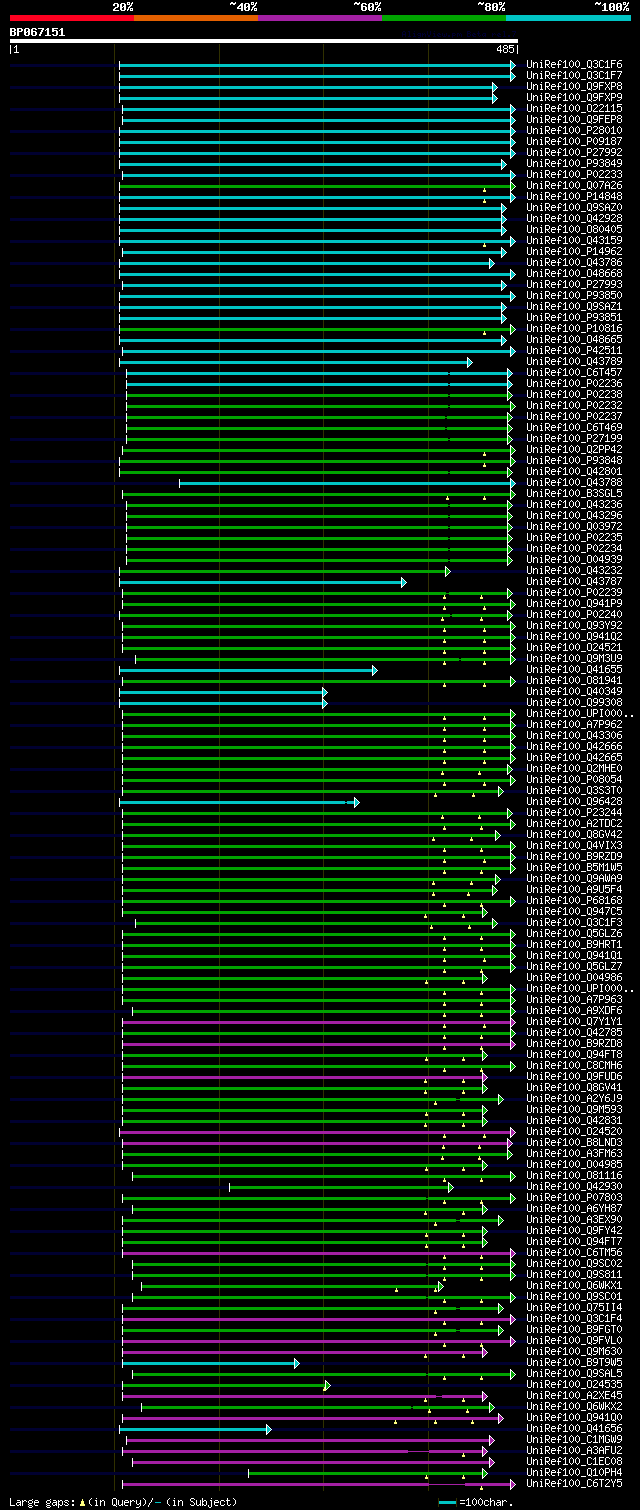Open hit UniRef100_Q07A26
This screenshot has width=640, height=1510.
tap(575, 186)
